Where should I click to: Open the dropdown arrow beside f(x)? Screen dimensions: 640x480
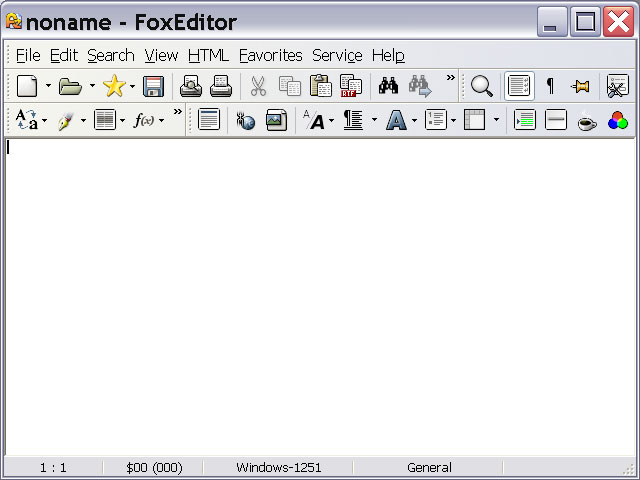[x=162, y=120]
